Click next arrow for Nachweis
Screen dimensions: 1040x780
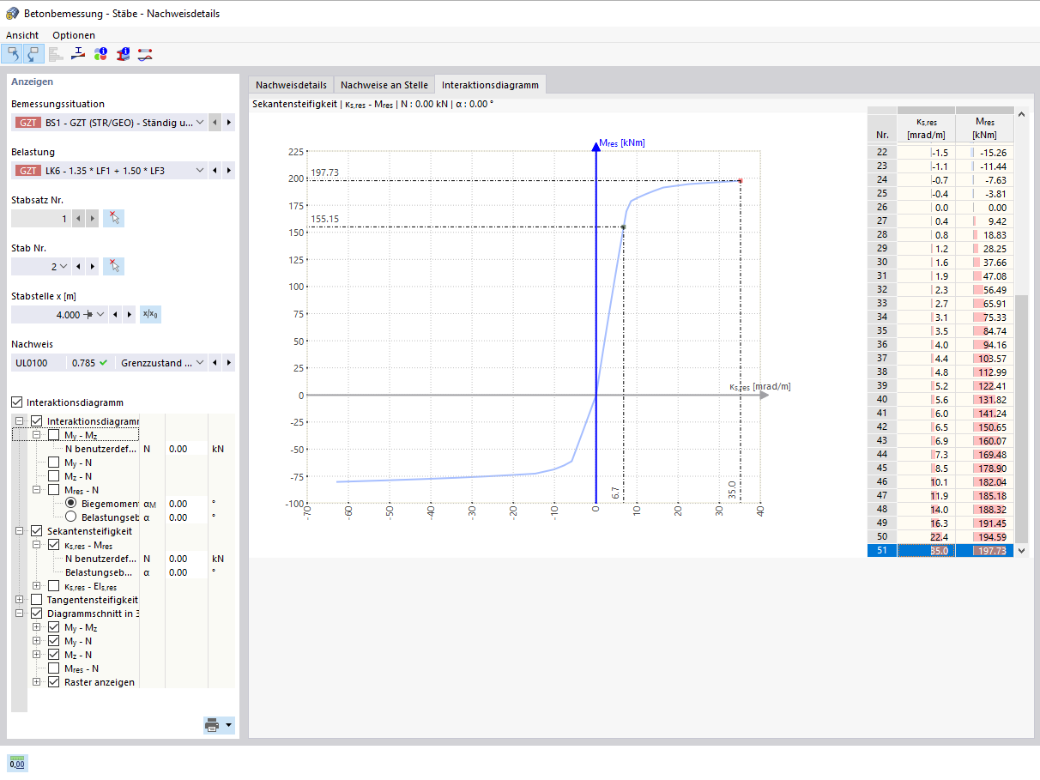[x=229, y=363]
